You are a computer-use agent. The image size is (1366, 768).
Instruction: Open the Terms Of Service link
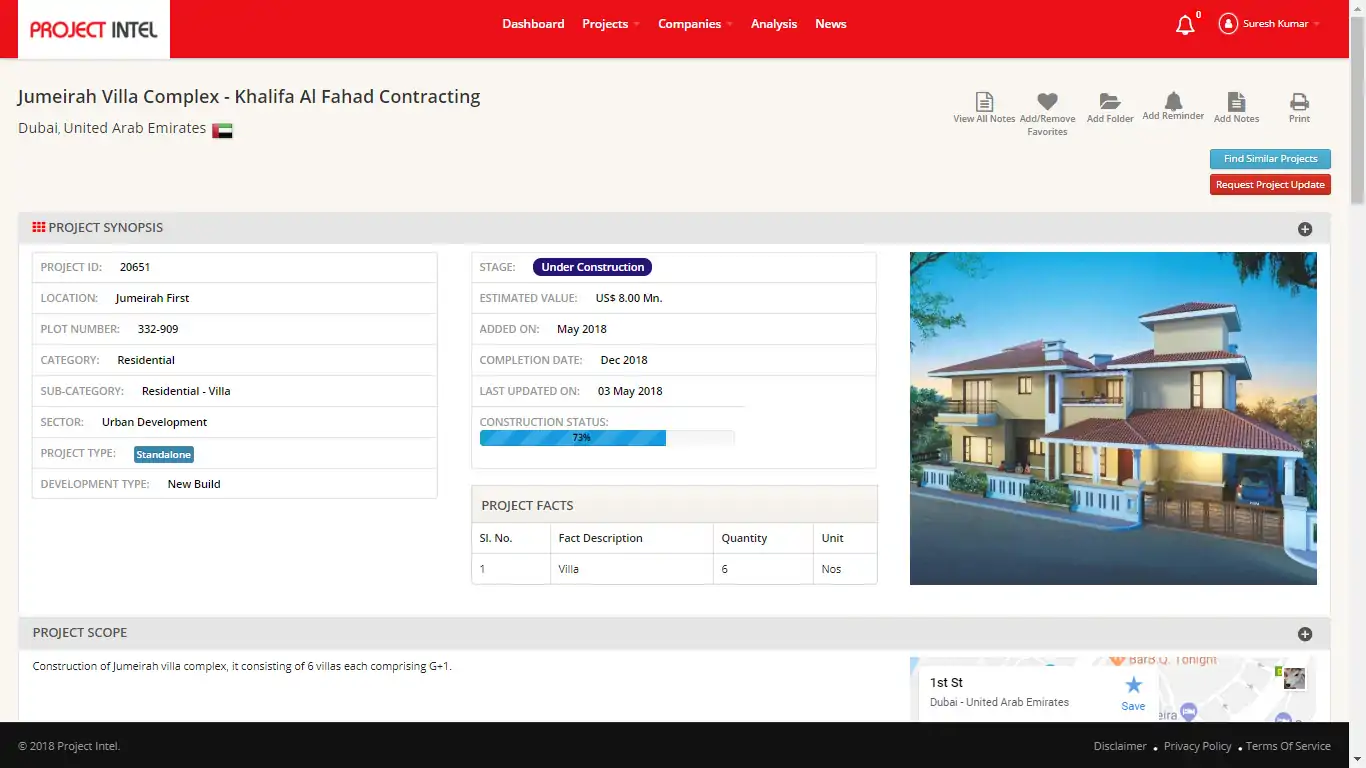pos(1288,746)
